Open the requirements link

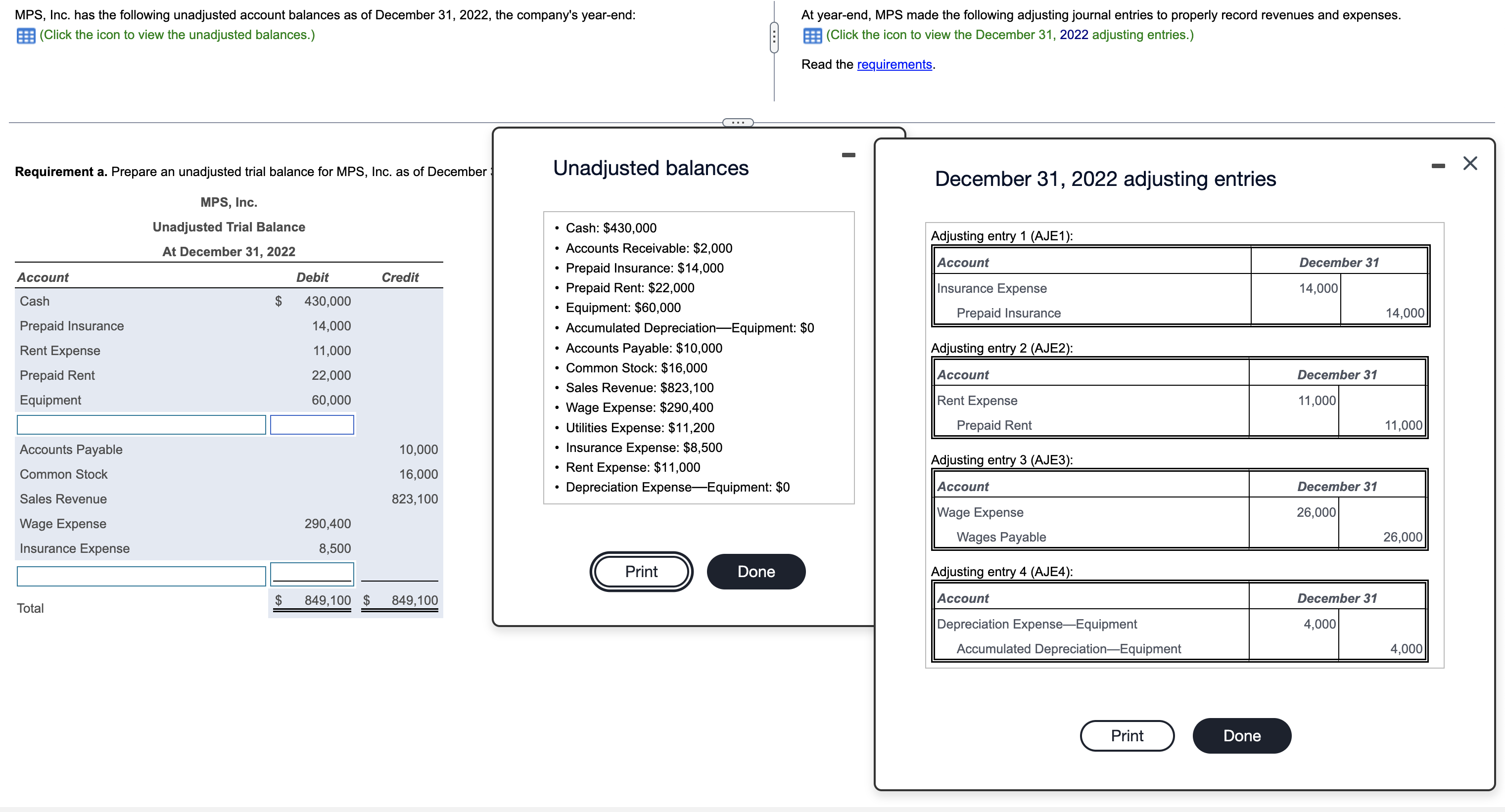[x=894, y=65]
